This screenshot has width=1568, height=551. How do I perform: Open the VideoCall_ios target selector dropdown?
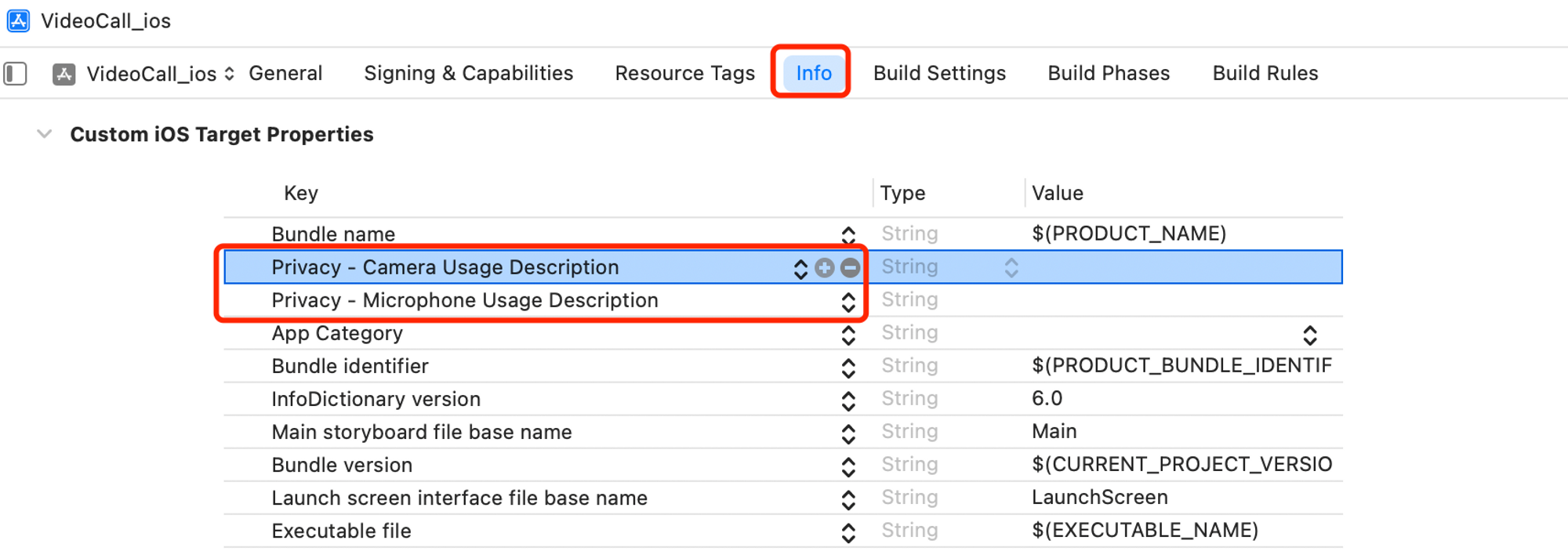162,74
